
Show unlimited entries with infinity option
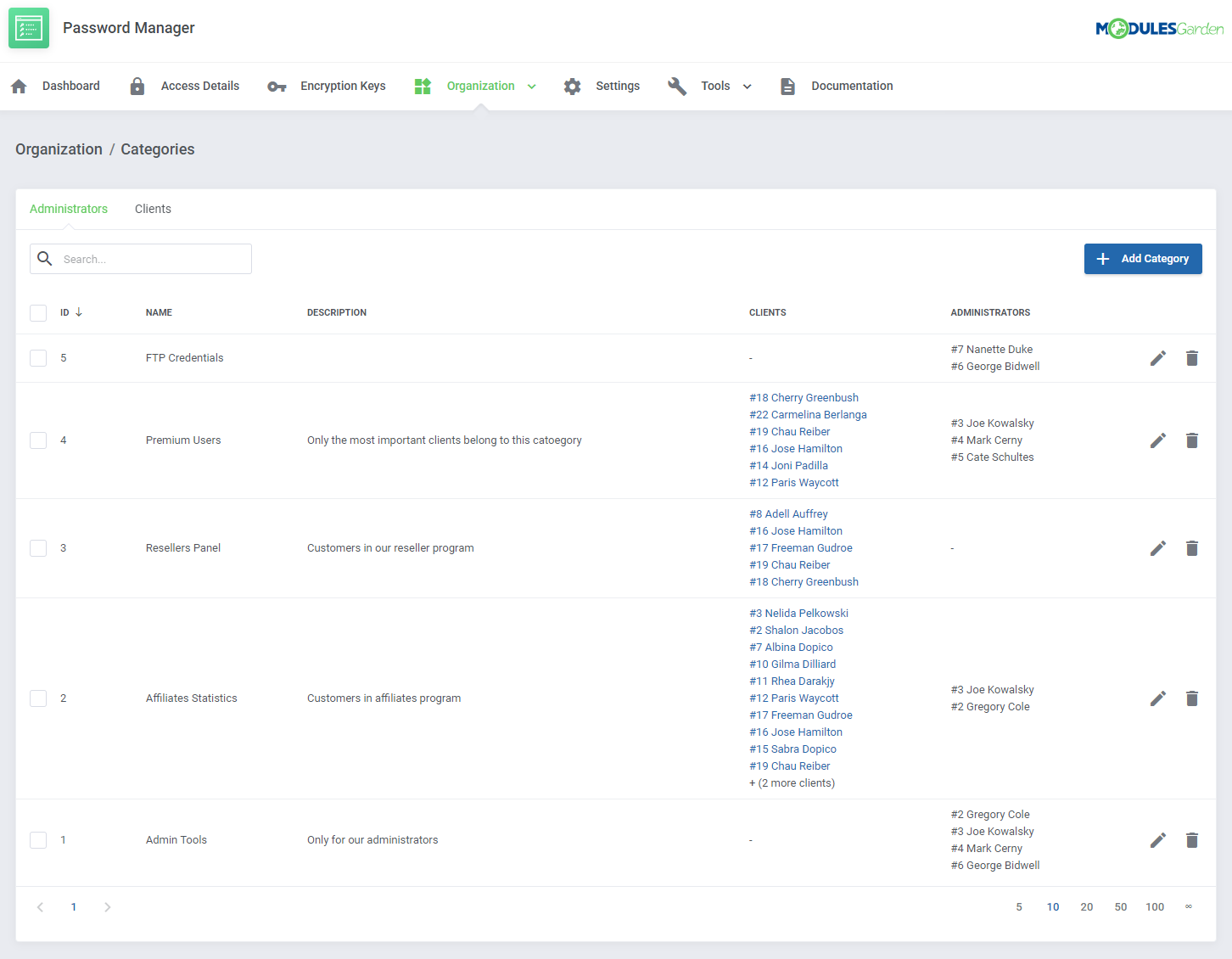[1189, 906]
